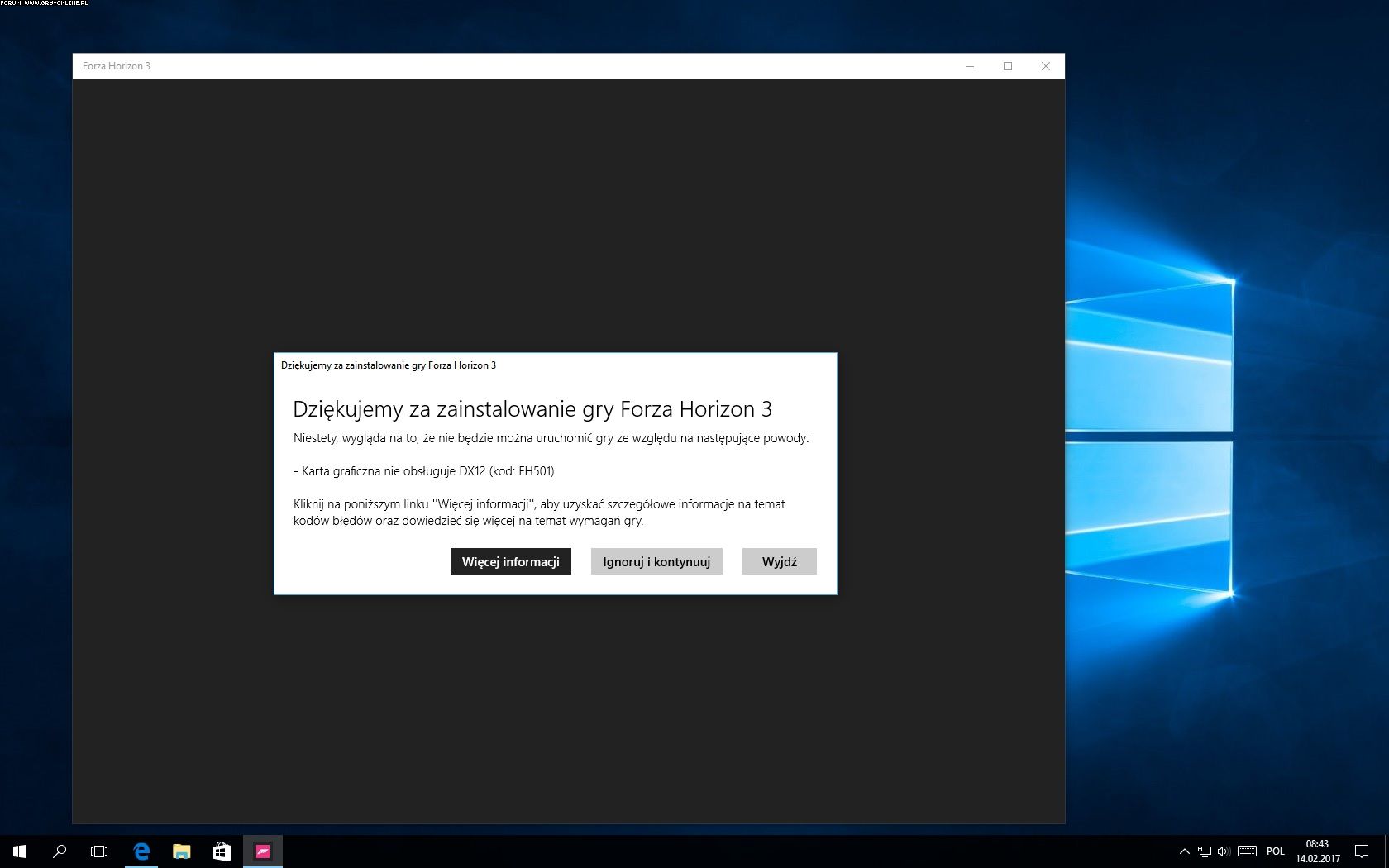
Task: Open the Action Center notifications icon
Action: [1362, 851]
